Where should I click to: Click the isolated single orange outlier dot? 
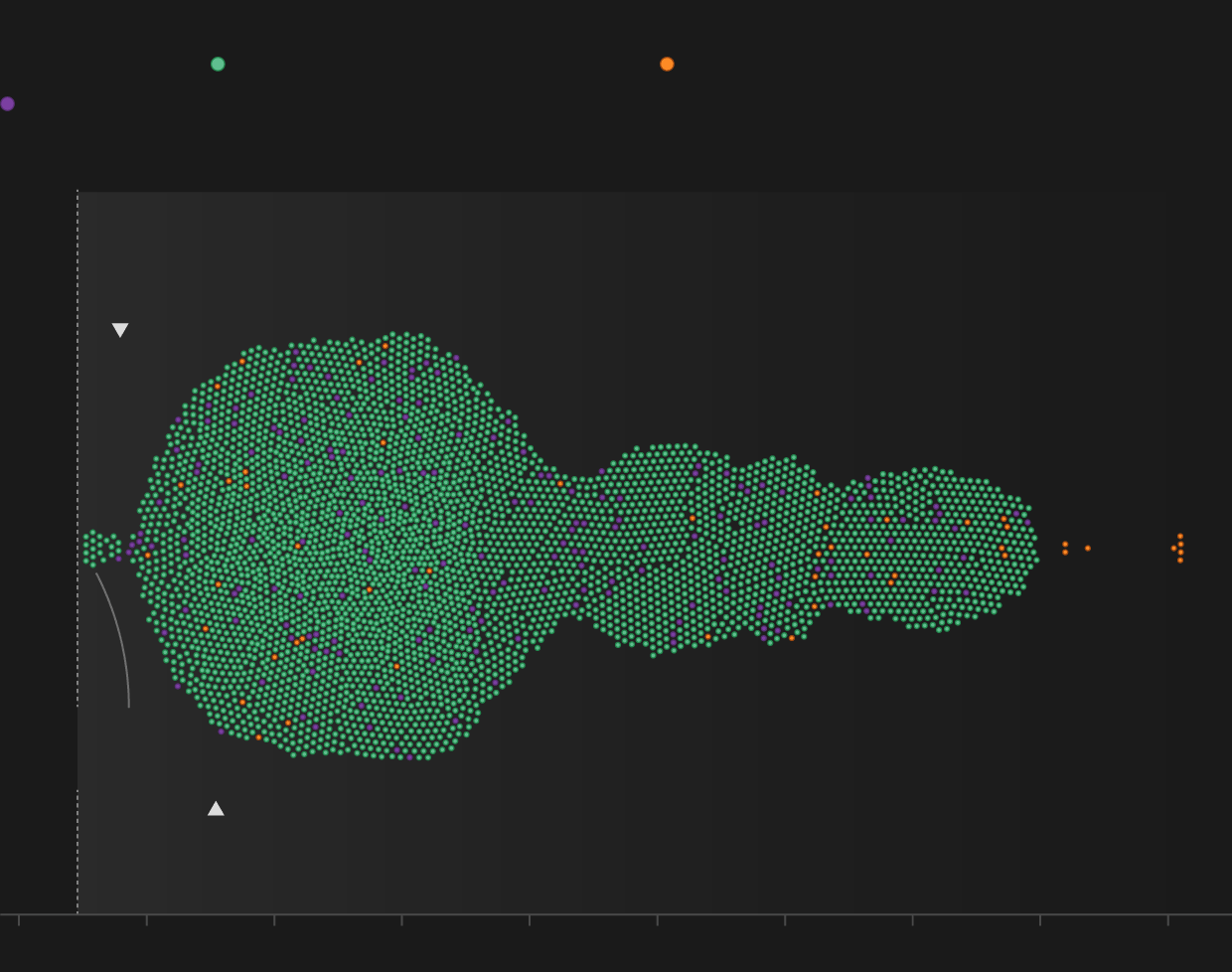pos(1088,549)
